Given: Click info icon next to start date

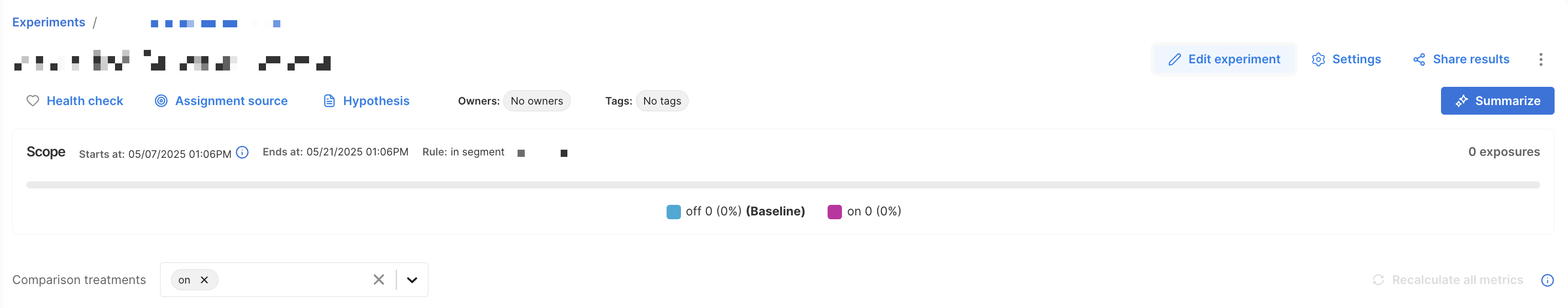Looking at the screenshot, I should click(x=242, y=153).
